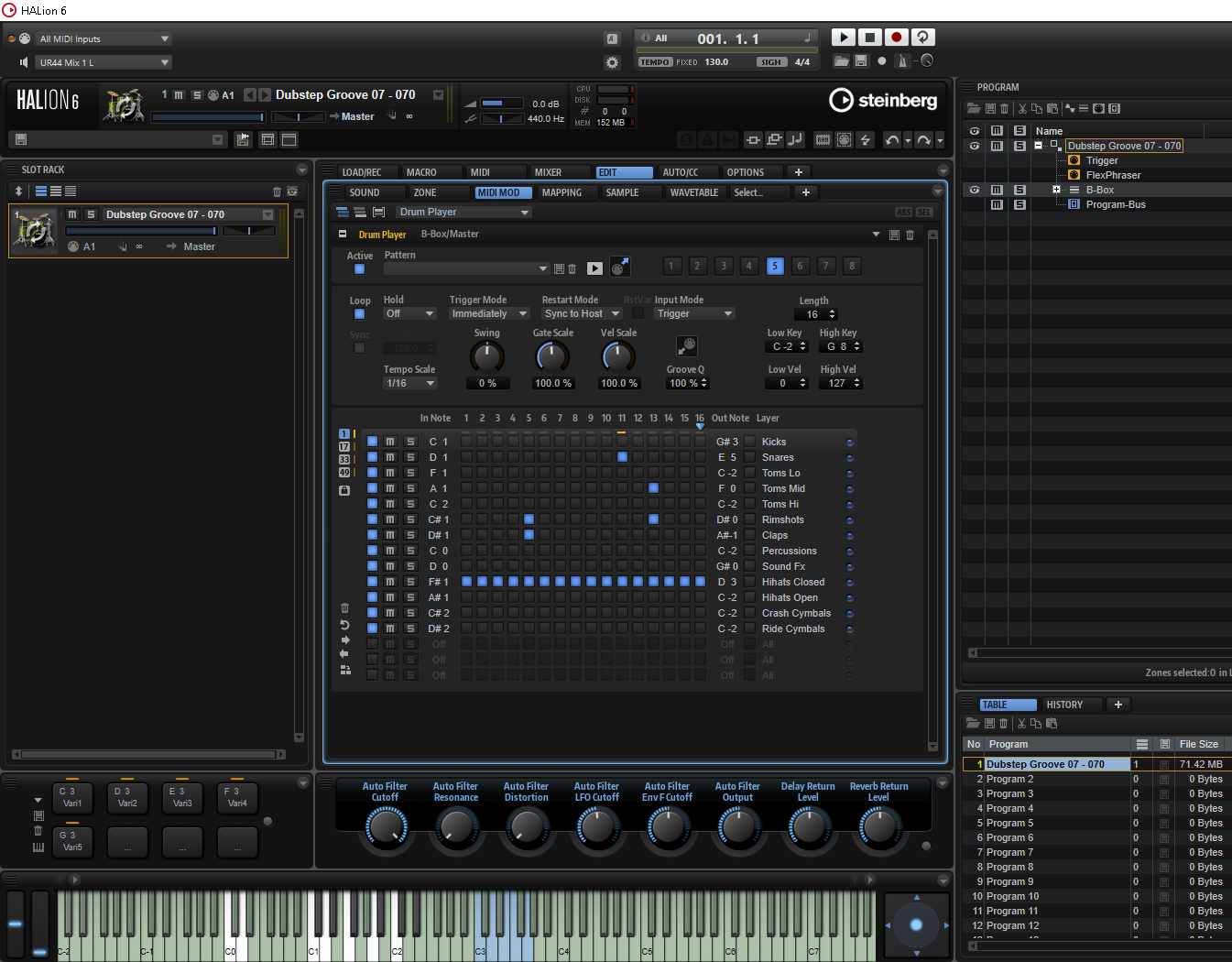Open the Trigger Mode dropdown
The height and width of the screenshot is (962, 1232).
click(489, 313)
